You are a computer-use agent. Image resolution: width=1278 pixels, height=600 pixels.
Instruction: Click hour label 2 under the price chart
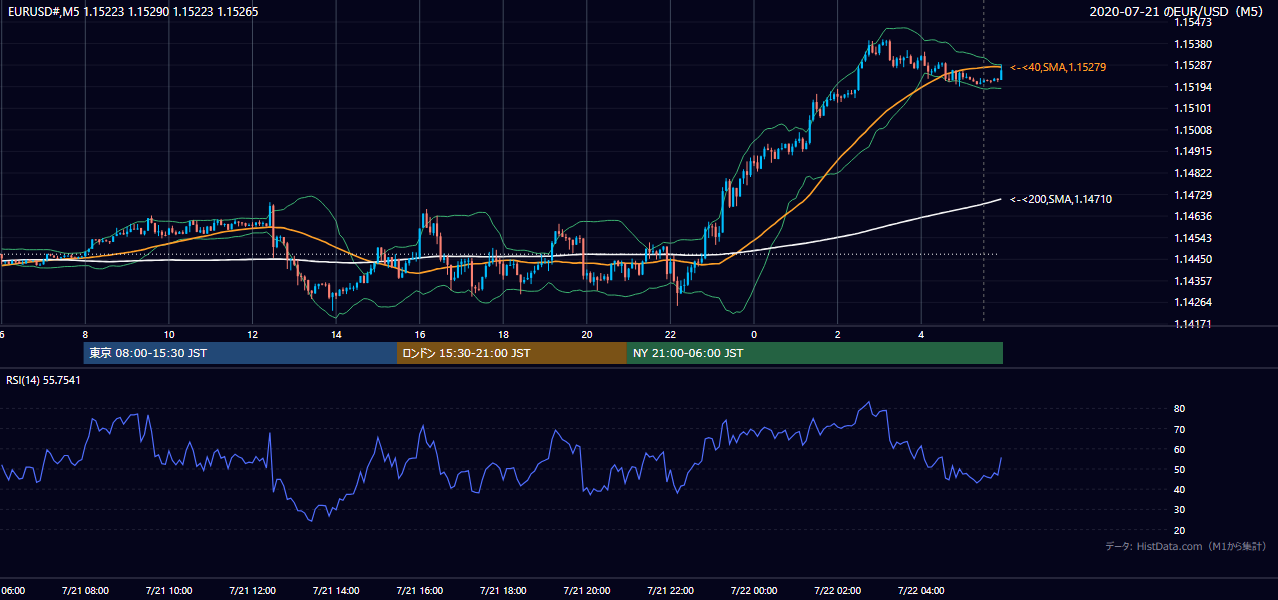838,335
